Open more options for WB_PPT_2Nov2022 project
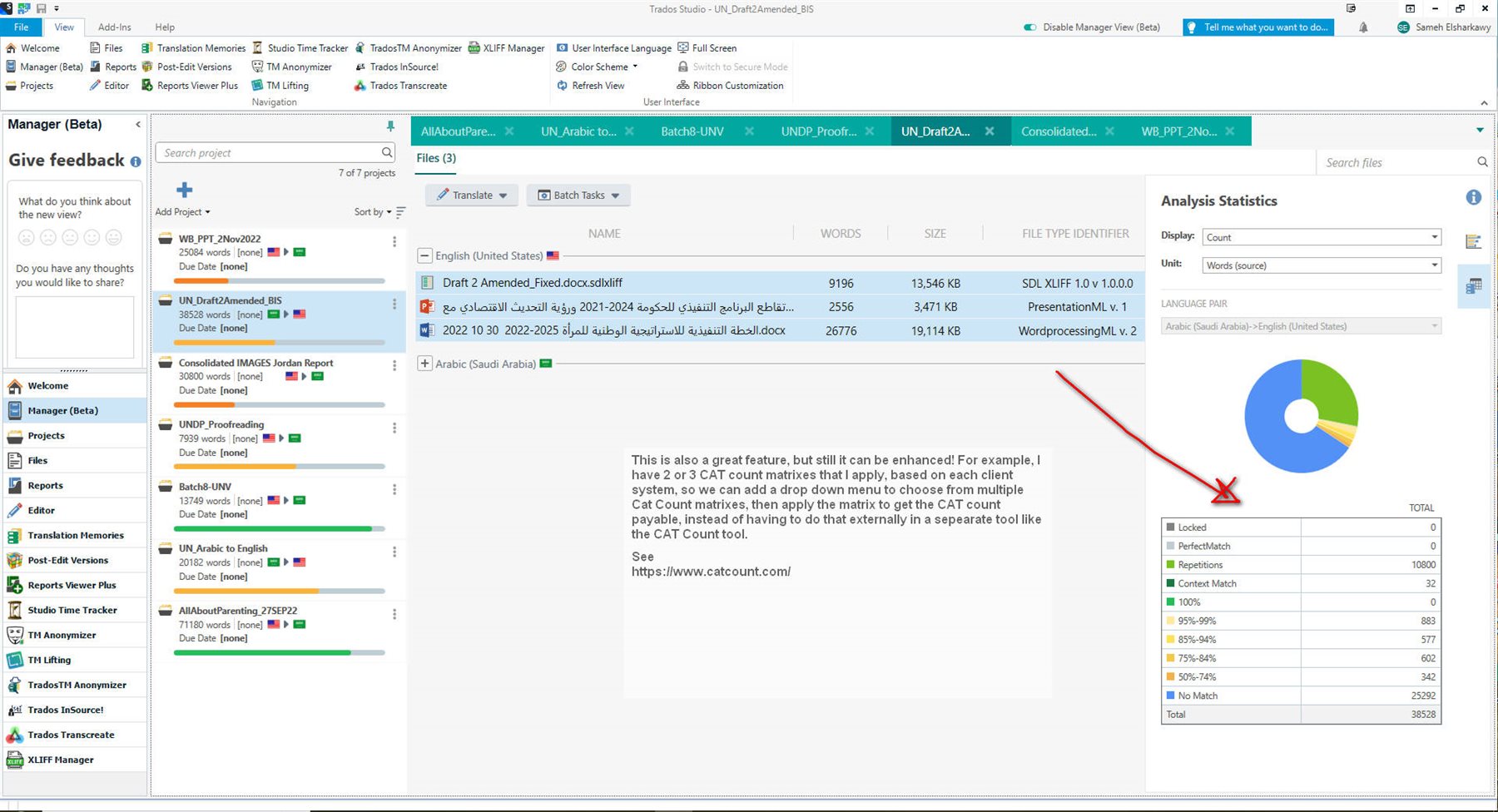Viewport: 1498px width, 812px height. tap(394, 241)
